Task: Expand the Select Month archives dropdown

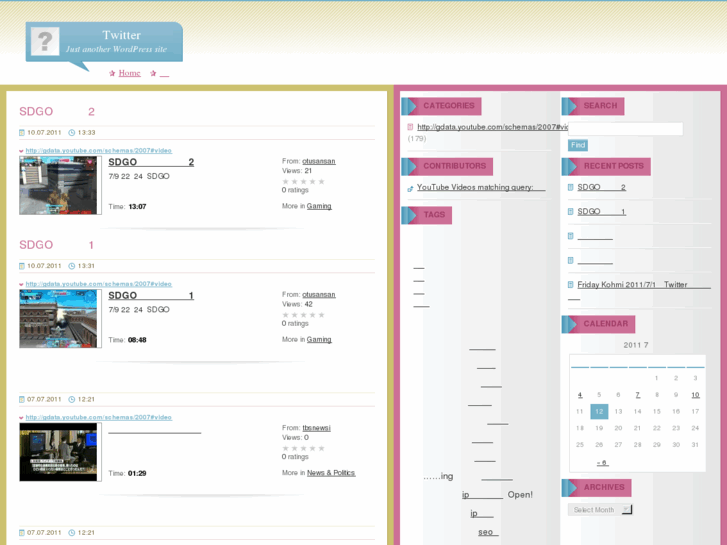Action: point(600,510)
